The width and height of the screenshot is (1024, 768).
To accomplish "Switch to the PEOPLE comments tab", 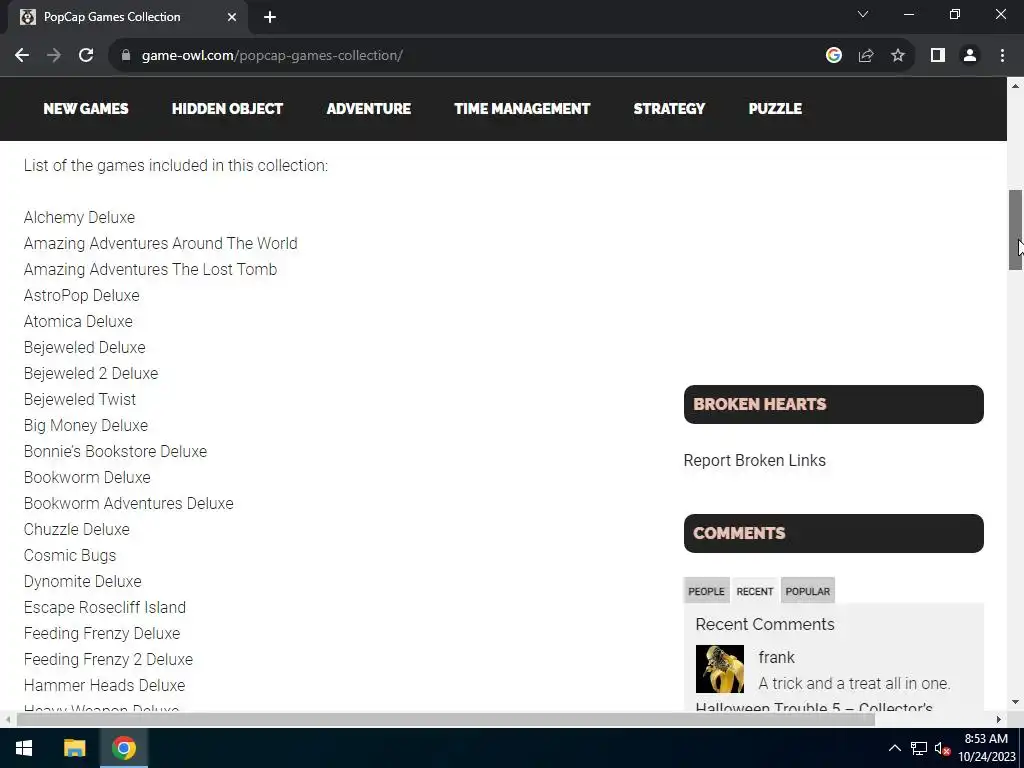I will point(706,591).
